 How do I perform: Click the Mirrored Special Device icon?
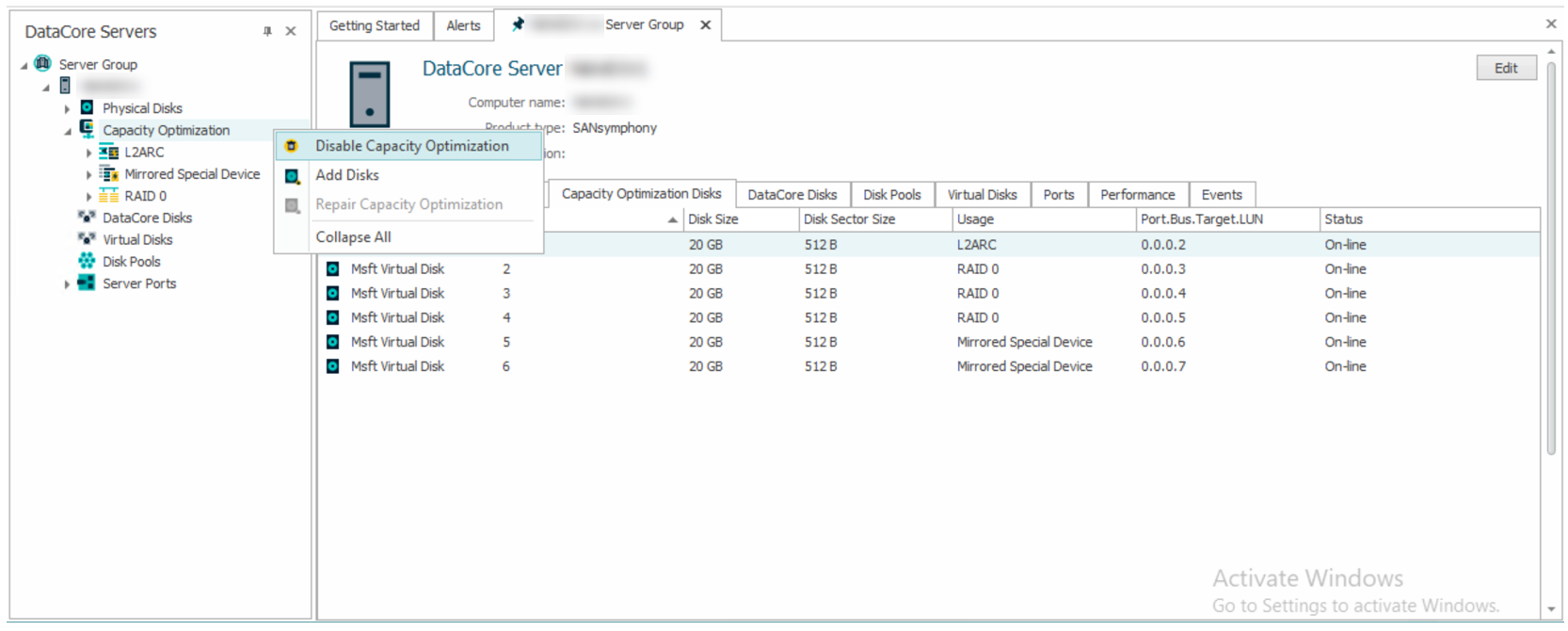click(x=109, y=173)
